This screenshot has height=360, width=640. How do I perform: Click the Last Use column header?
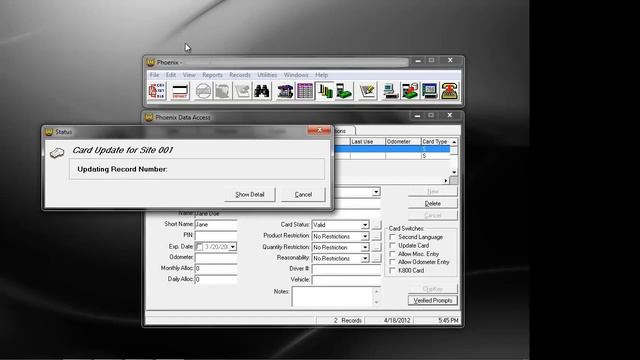tap(367, 142)
